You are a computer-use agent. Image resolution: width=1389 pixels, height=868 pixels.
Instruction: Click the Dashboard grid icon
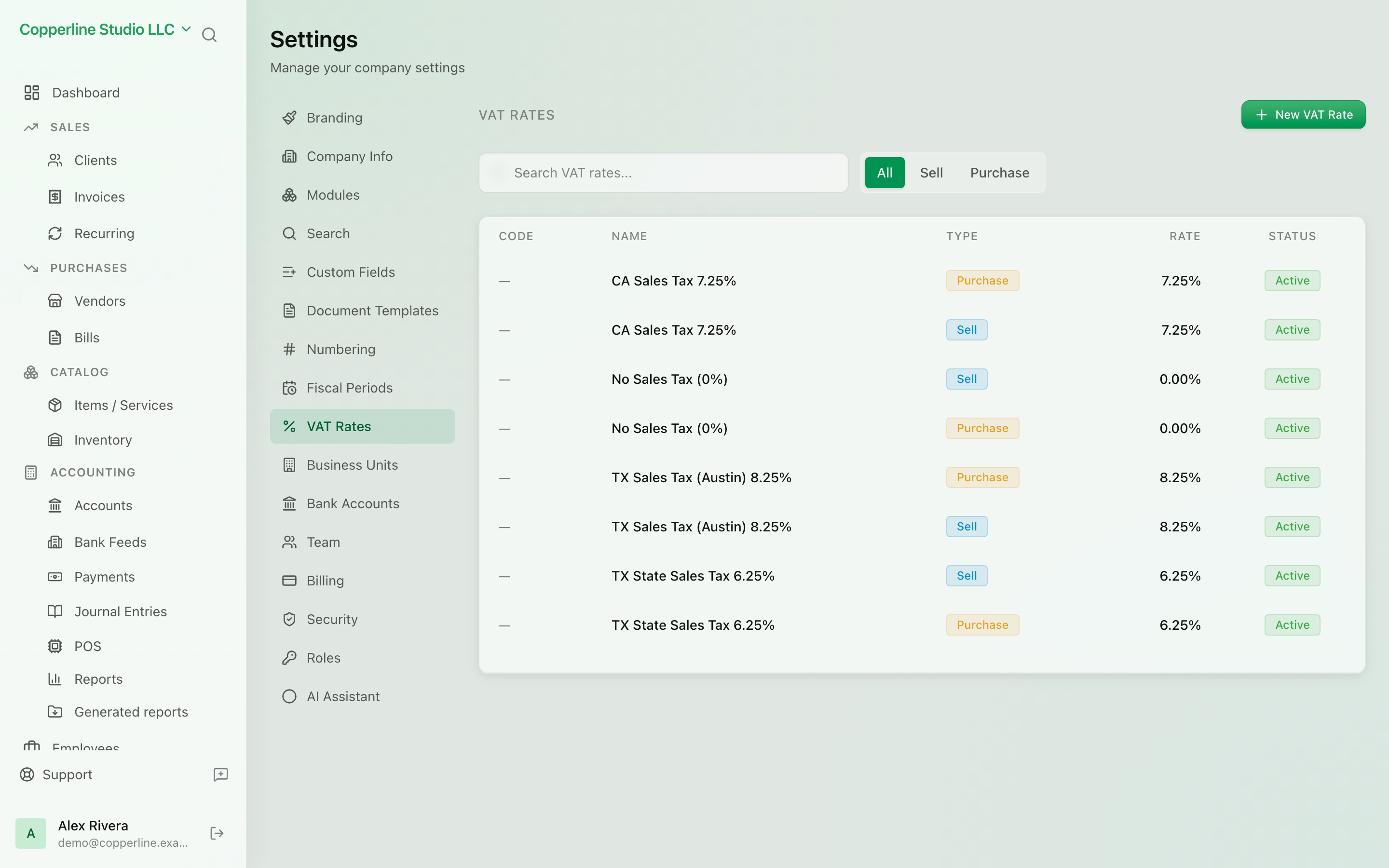31,93
